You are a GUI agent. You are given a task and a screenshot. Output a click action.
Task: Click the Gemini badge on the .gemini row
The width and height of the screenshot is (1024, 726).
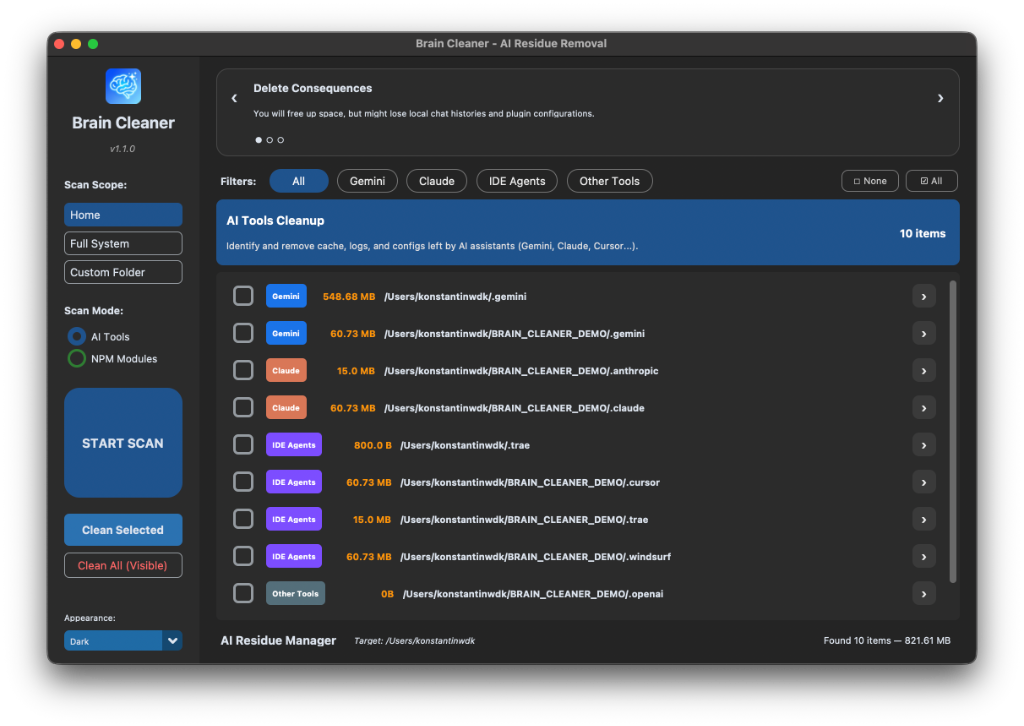(286, 296)
